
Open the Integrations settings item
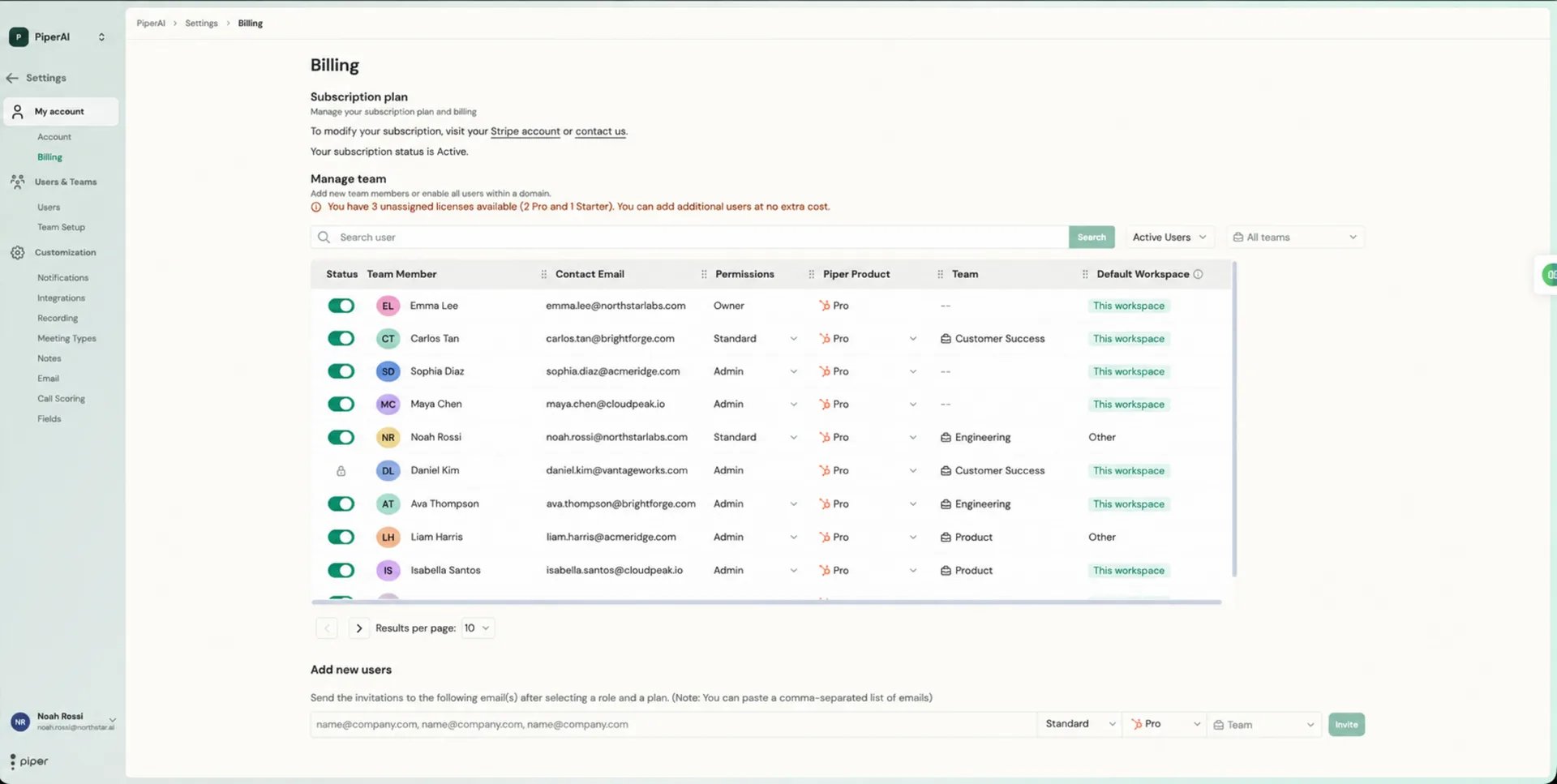point(61,298)
